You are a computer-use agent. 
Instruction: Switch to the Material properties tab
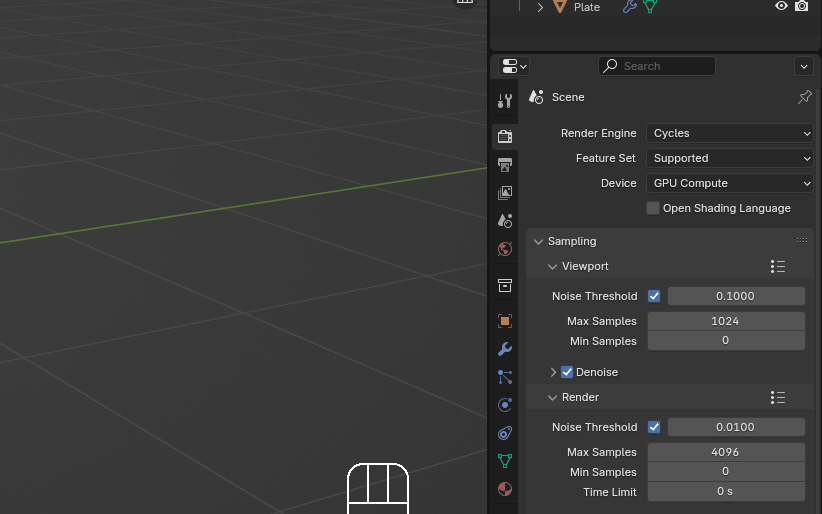[505, 489]
